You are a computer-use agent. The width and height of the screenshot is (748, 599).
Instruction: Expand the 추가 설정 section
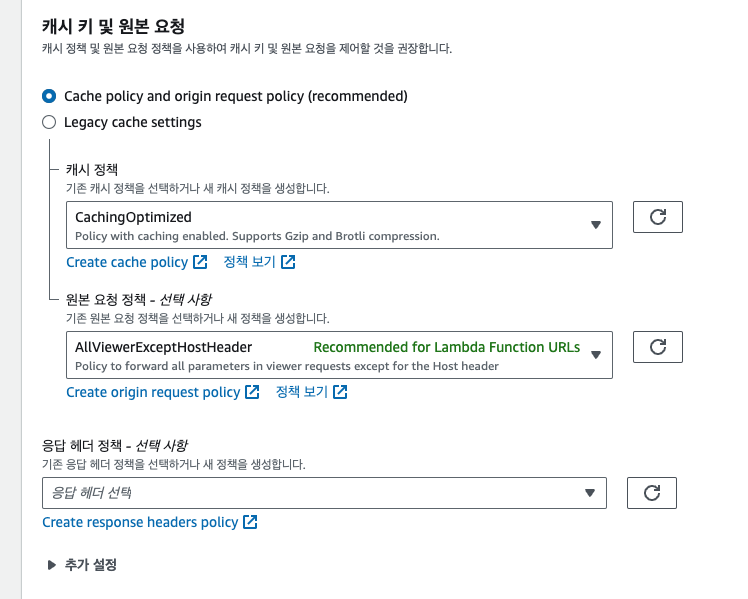click(x=53, y=565)
